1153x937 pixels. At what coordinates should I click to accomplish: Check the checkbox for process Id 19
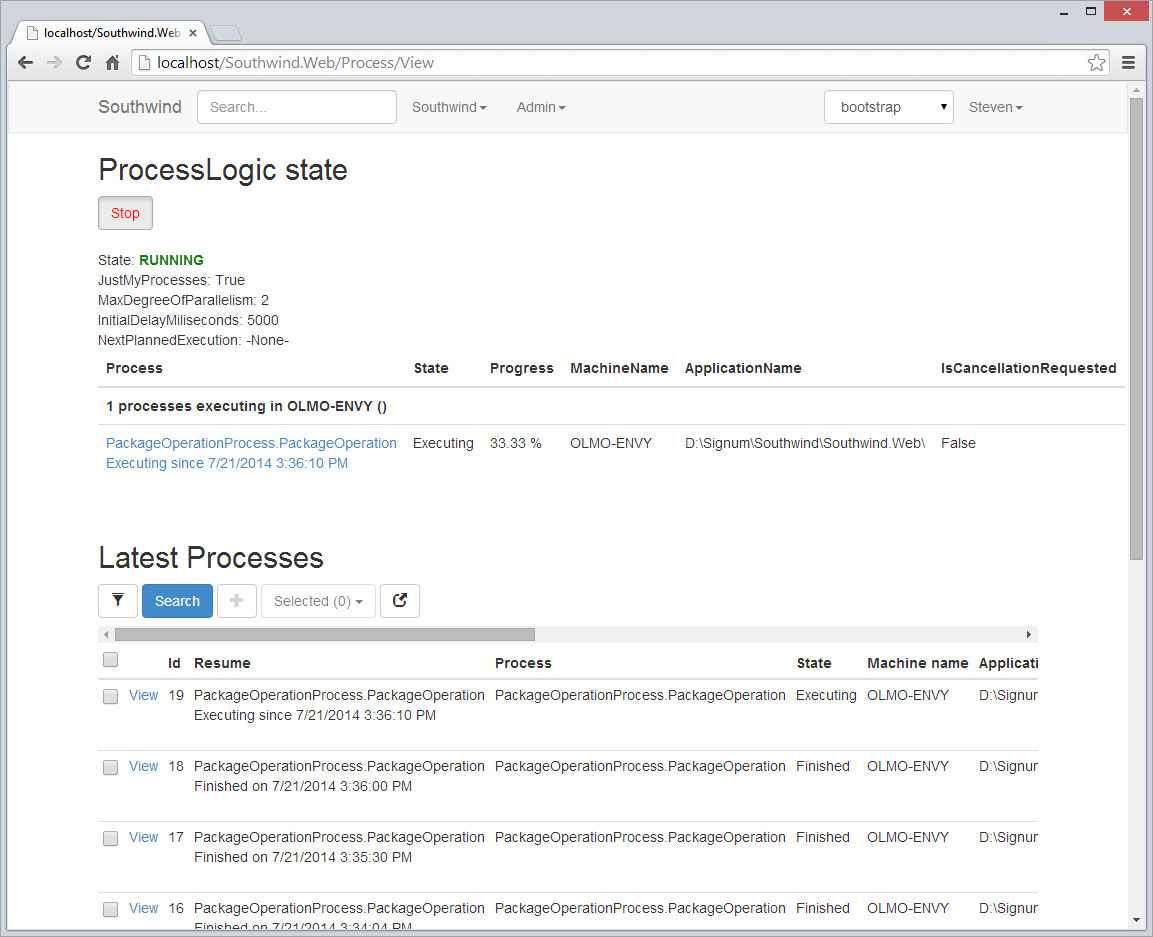point(111,697)
